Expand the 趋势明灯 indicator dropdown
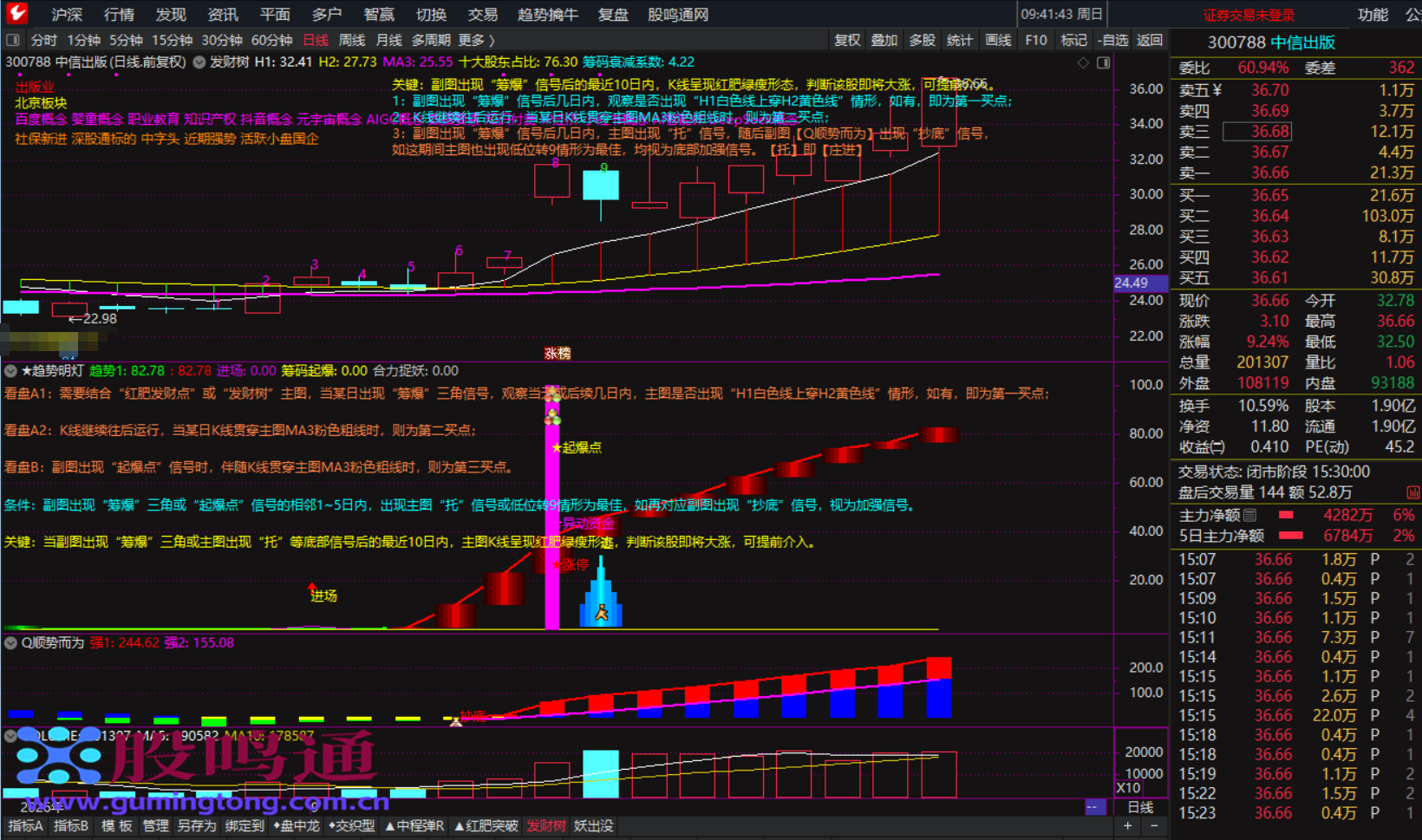Image resolution: width=1422 pixels, height=840 pixels. tap(10, 371)
